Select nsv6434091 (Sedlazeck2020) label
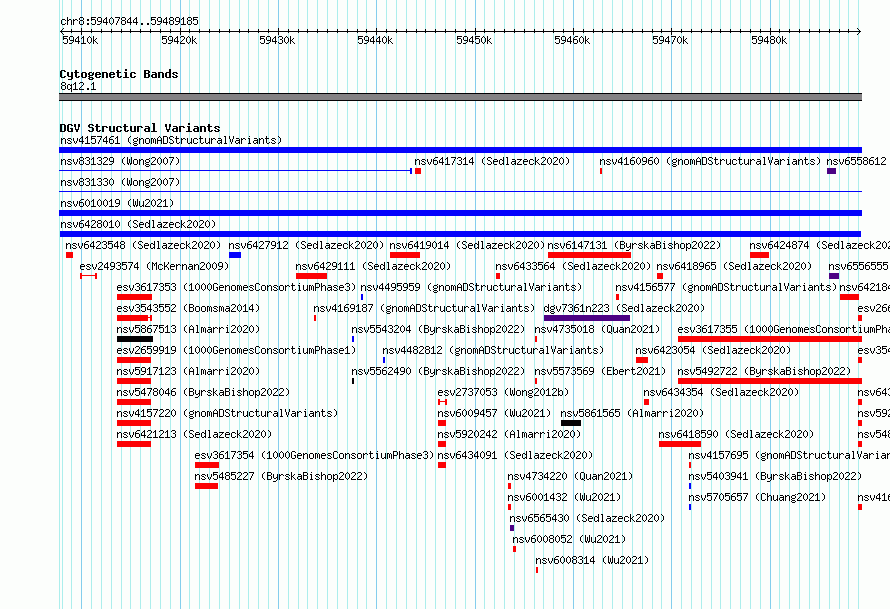The image size is (890, 609). pos(515,455)
